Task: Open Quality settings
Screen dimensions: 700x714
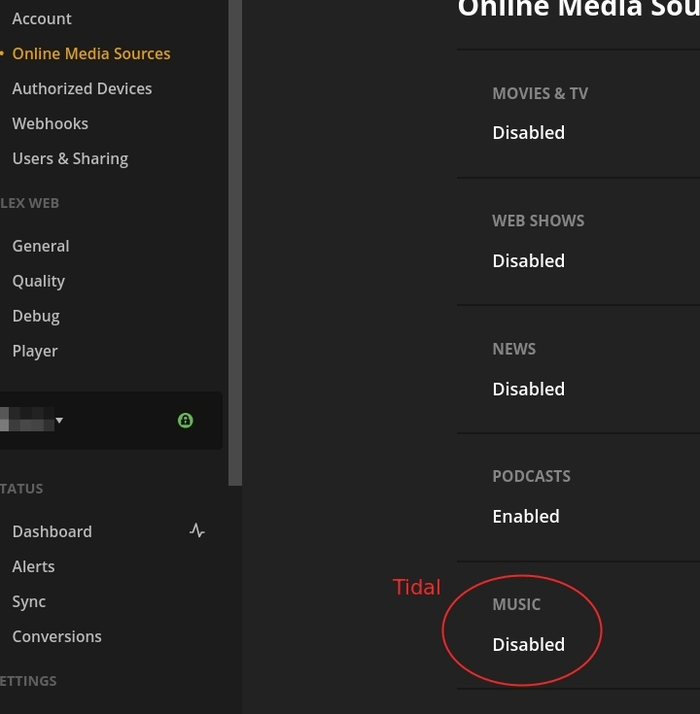Action: (38, 281)
